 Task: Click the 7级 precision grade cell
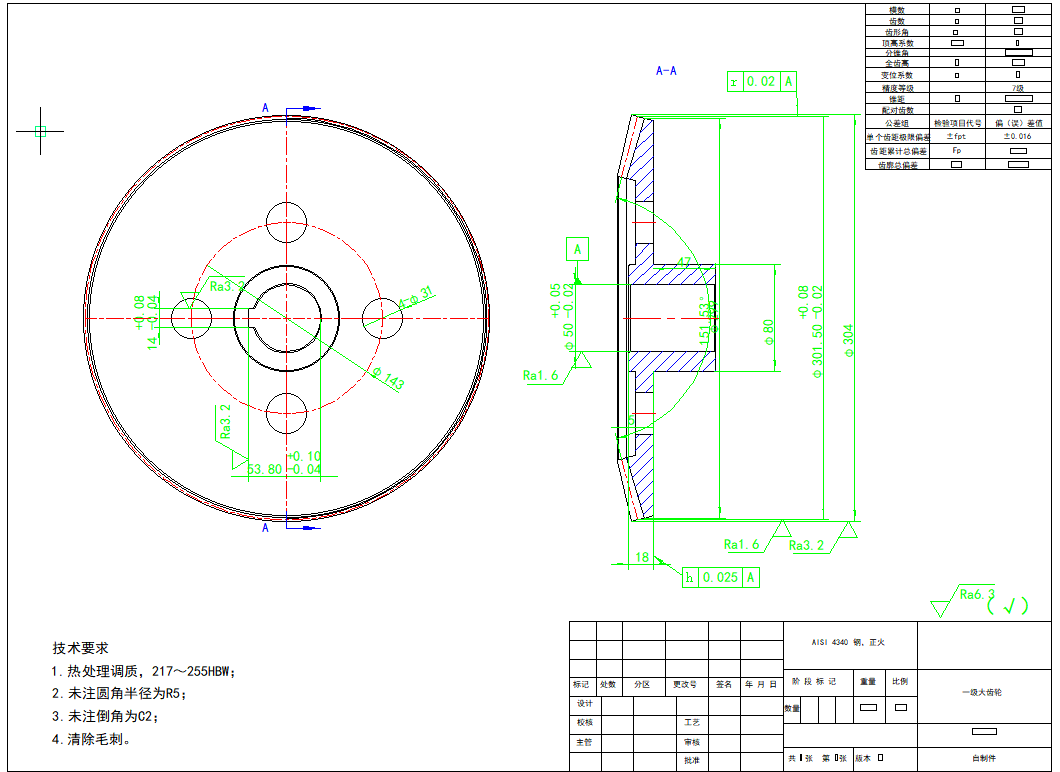coord(1017,89)
